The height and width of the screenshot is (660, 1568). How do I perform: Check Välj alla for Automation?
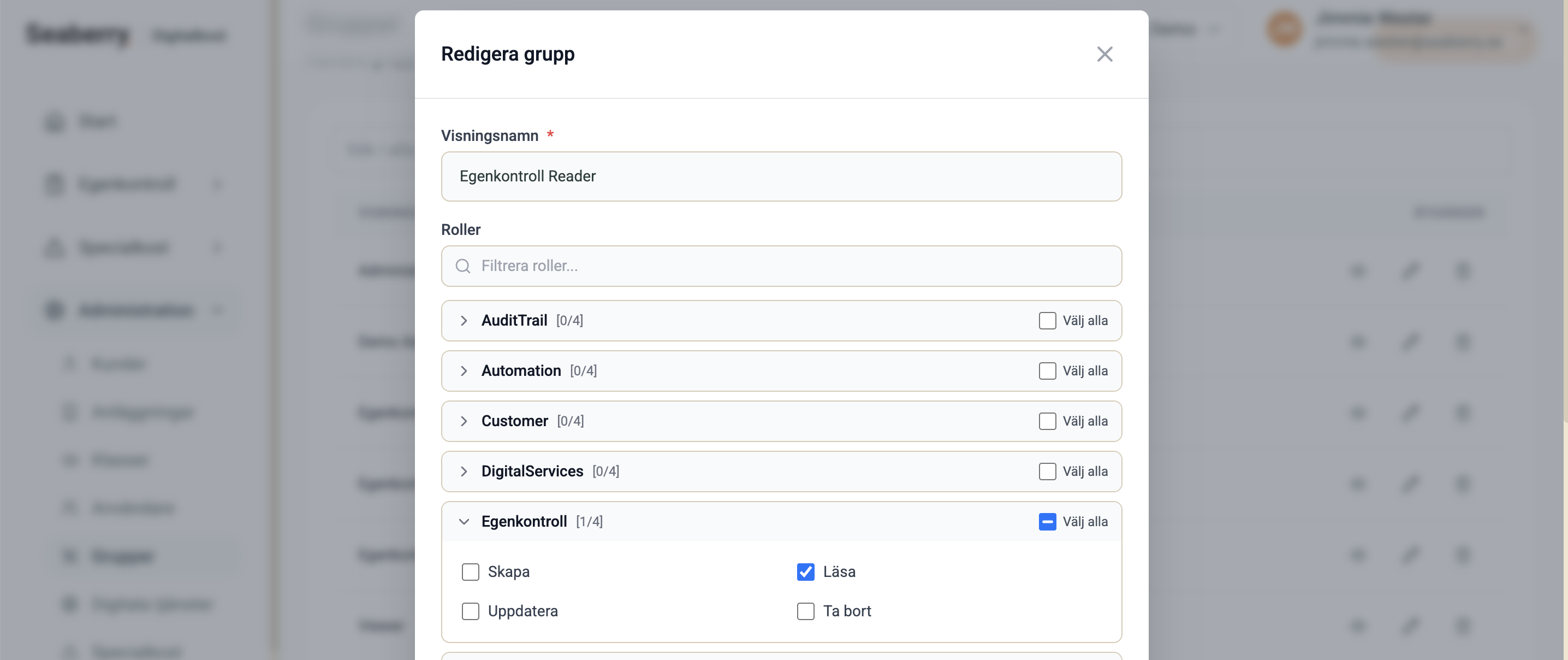[1047, 370]
